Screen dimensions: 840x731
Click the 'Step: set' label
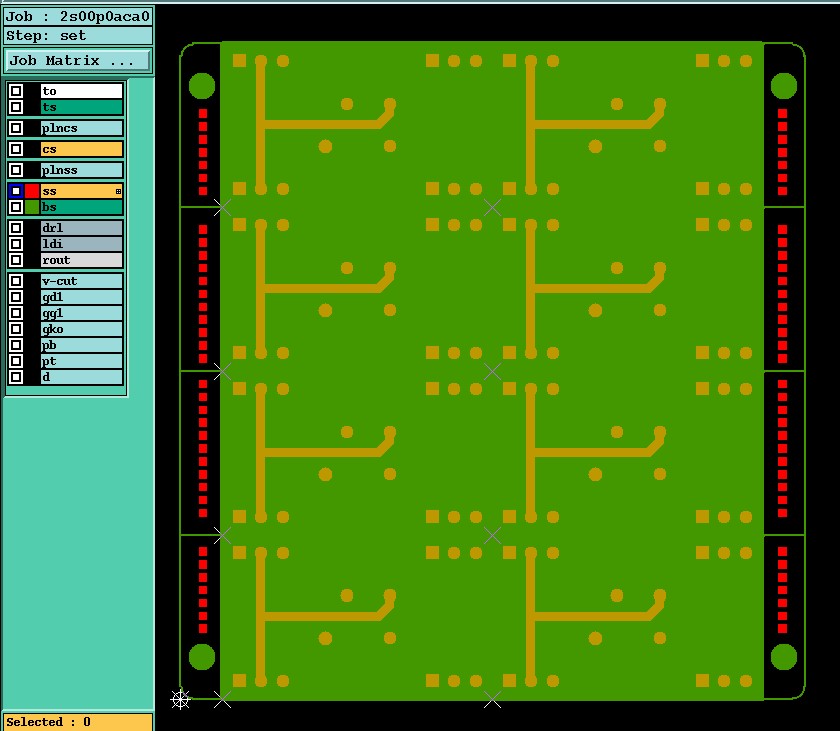click(x=78, y=36)
